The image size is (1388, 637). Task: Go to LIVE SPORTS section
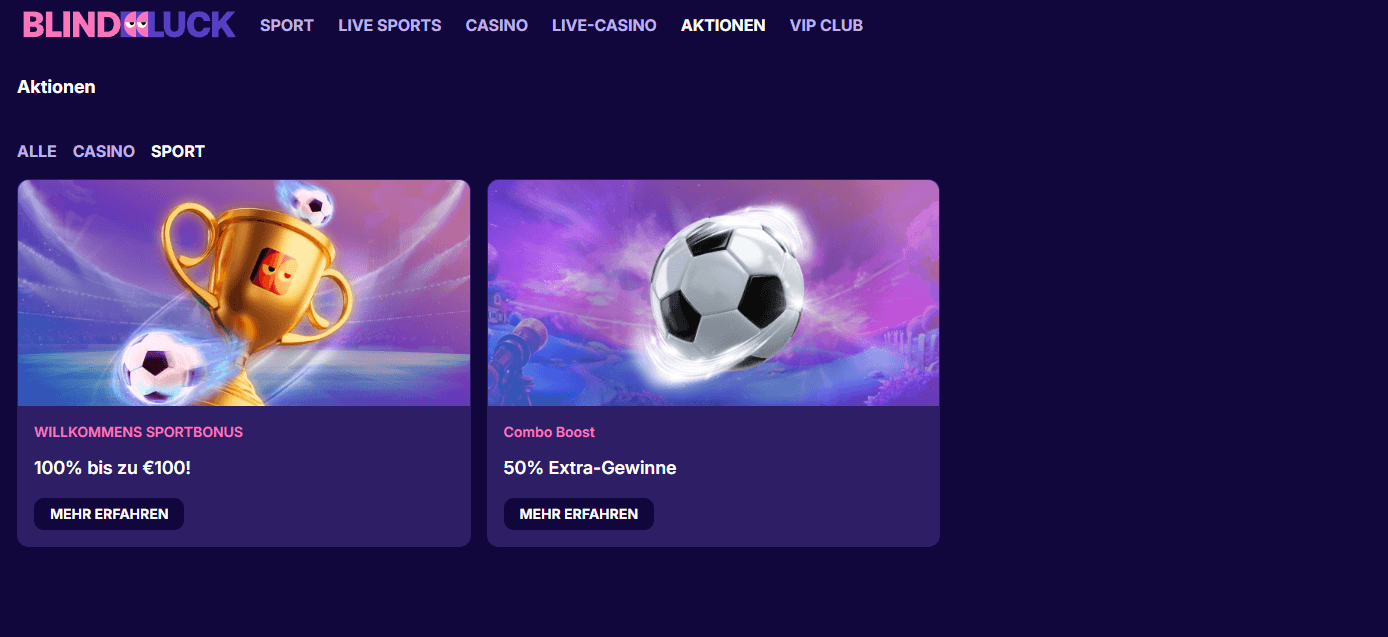pyautogui.click(x=390, y=25)
